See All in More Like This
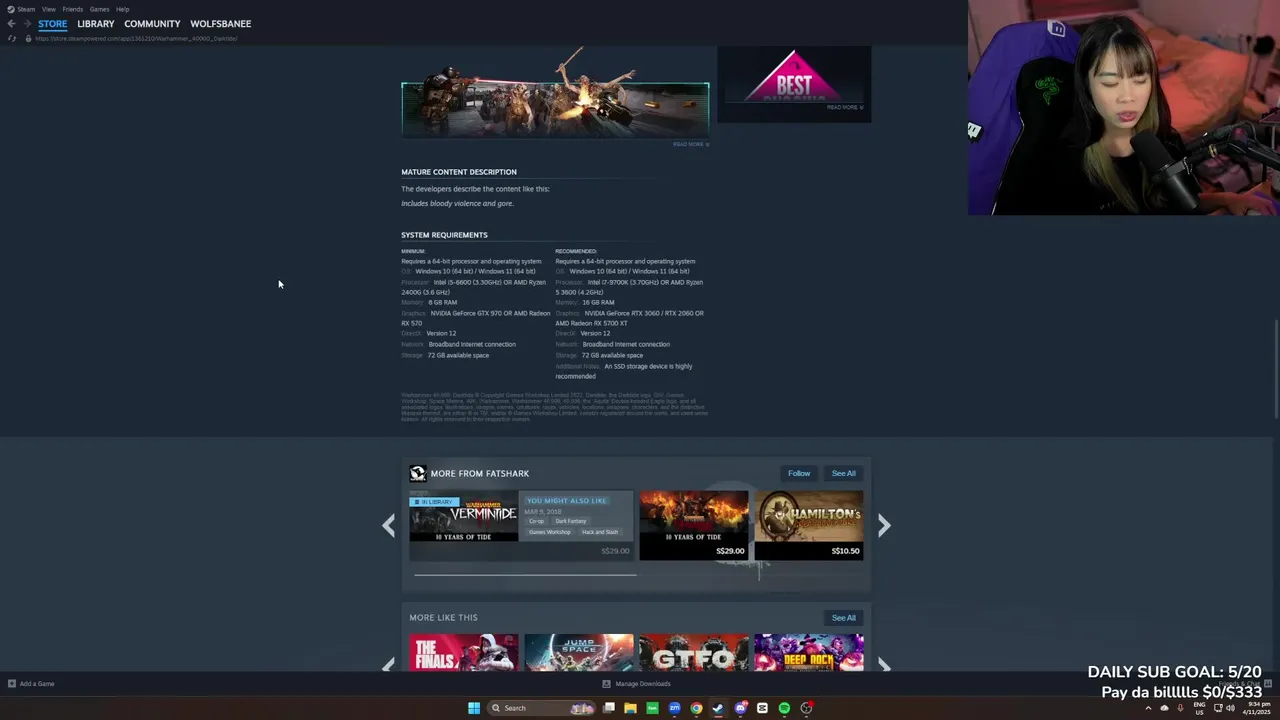Screen dimensions: 1280x720 (x=844, y=618)
